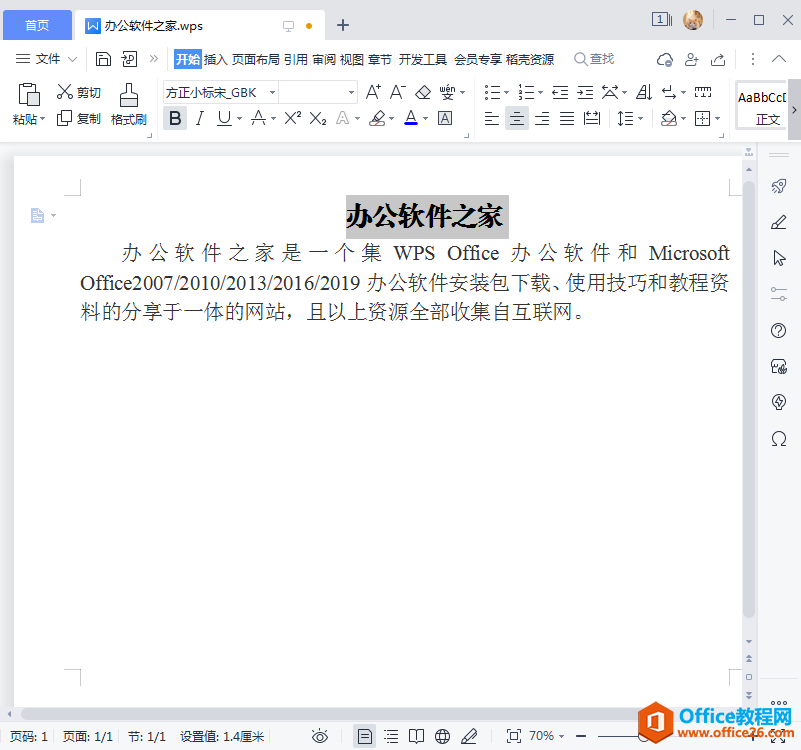Justify the paragraph text
The width and height of the screenshot is (801, 750).
(567, 119)
